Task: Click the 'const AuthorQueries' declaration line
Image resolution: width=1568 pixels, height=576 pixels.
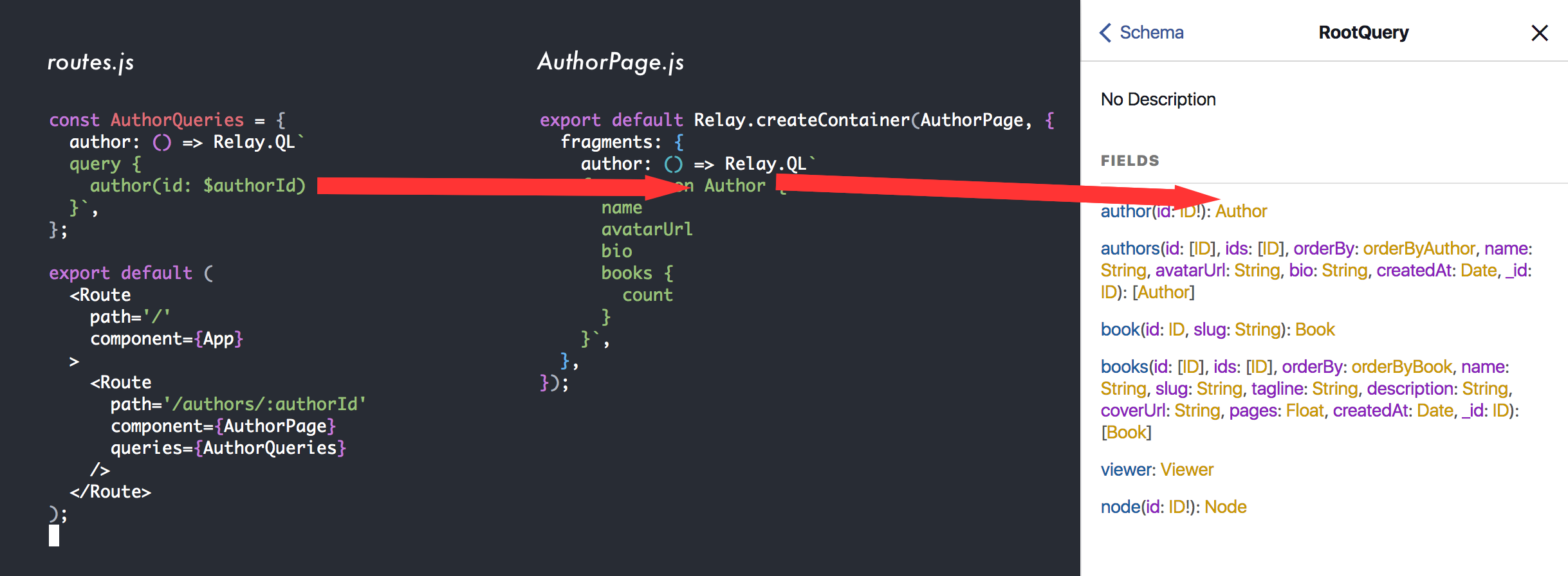Action: 167,120
